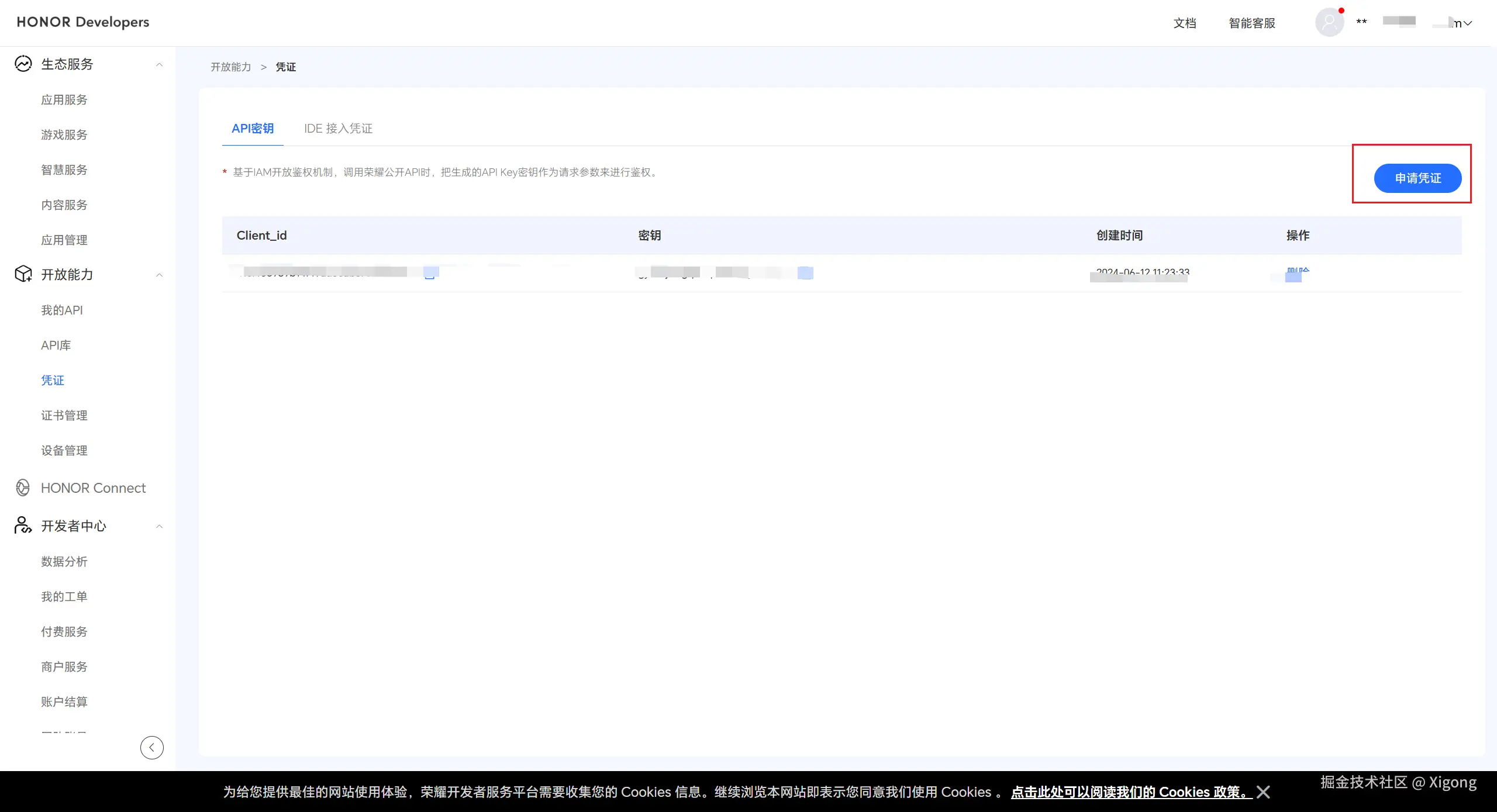This screenshot has width=1497, height=812.
Task: Close the Cookies notice banner
Action: coord(1263,792)
